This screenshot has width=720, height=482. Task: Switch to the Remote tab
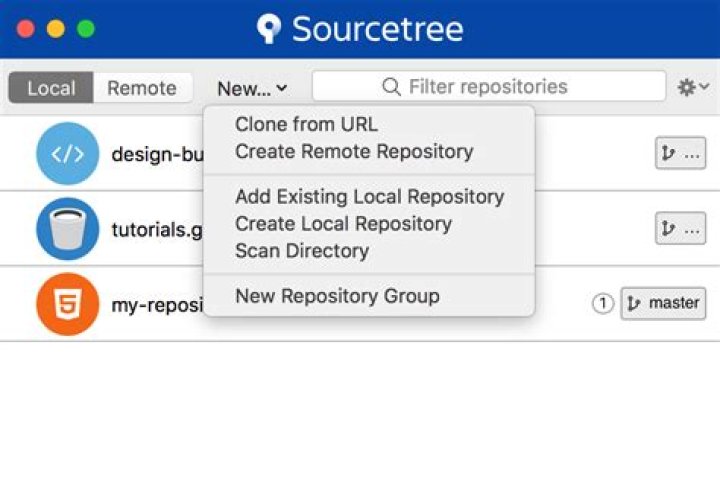(142, 88)
